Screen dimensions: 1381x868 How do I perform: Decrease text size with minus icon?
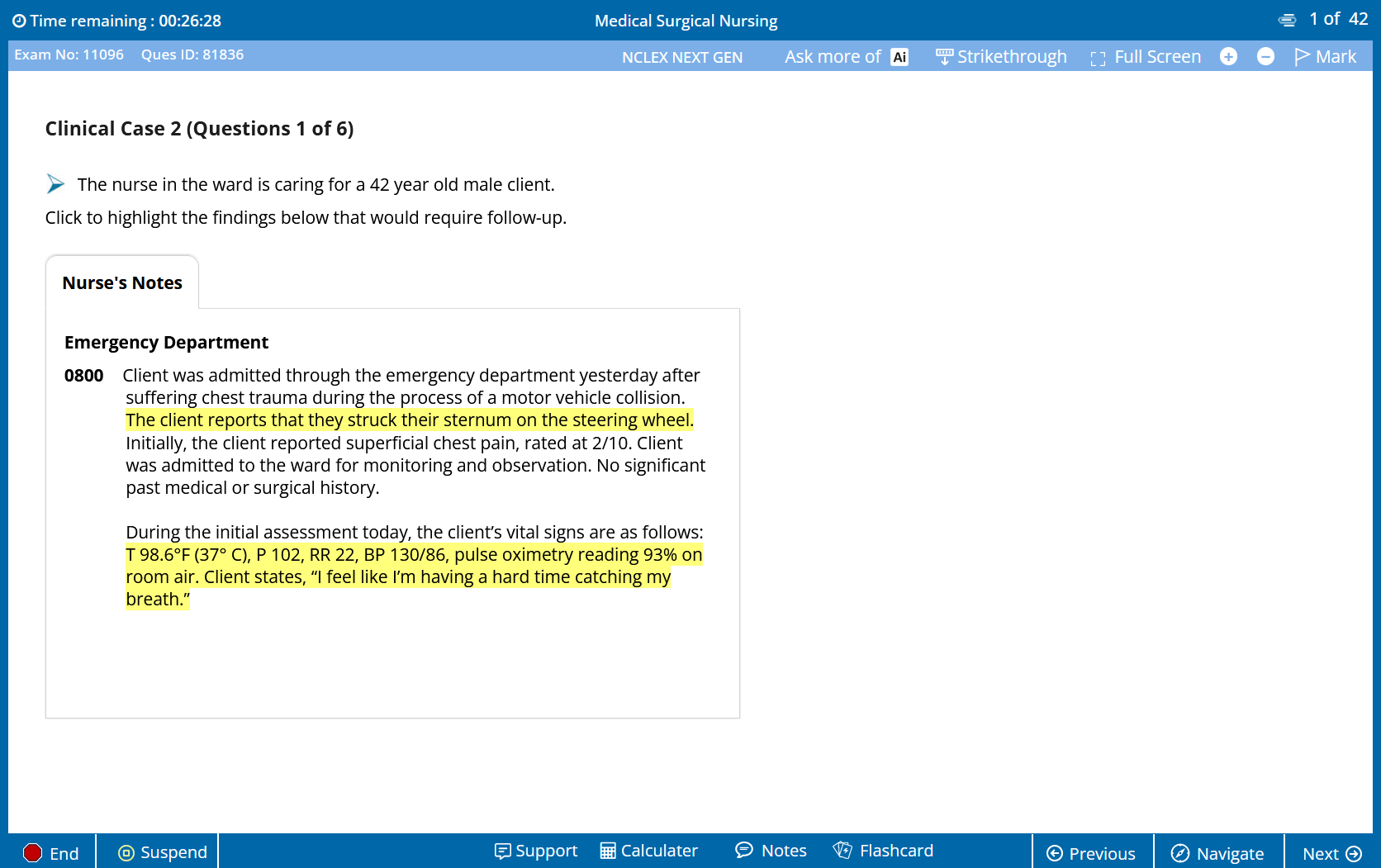[1265, 56]
